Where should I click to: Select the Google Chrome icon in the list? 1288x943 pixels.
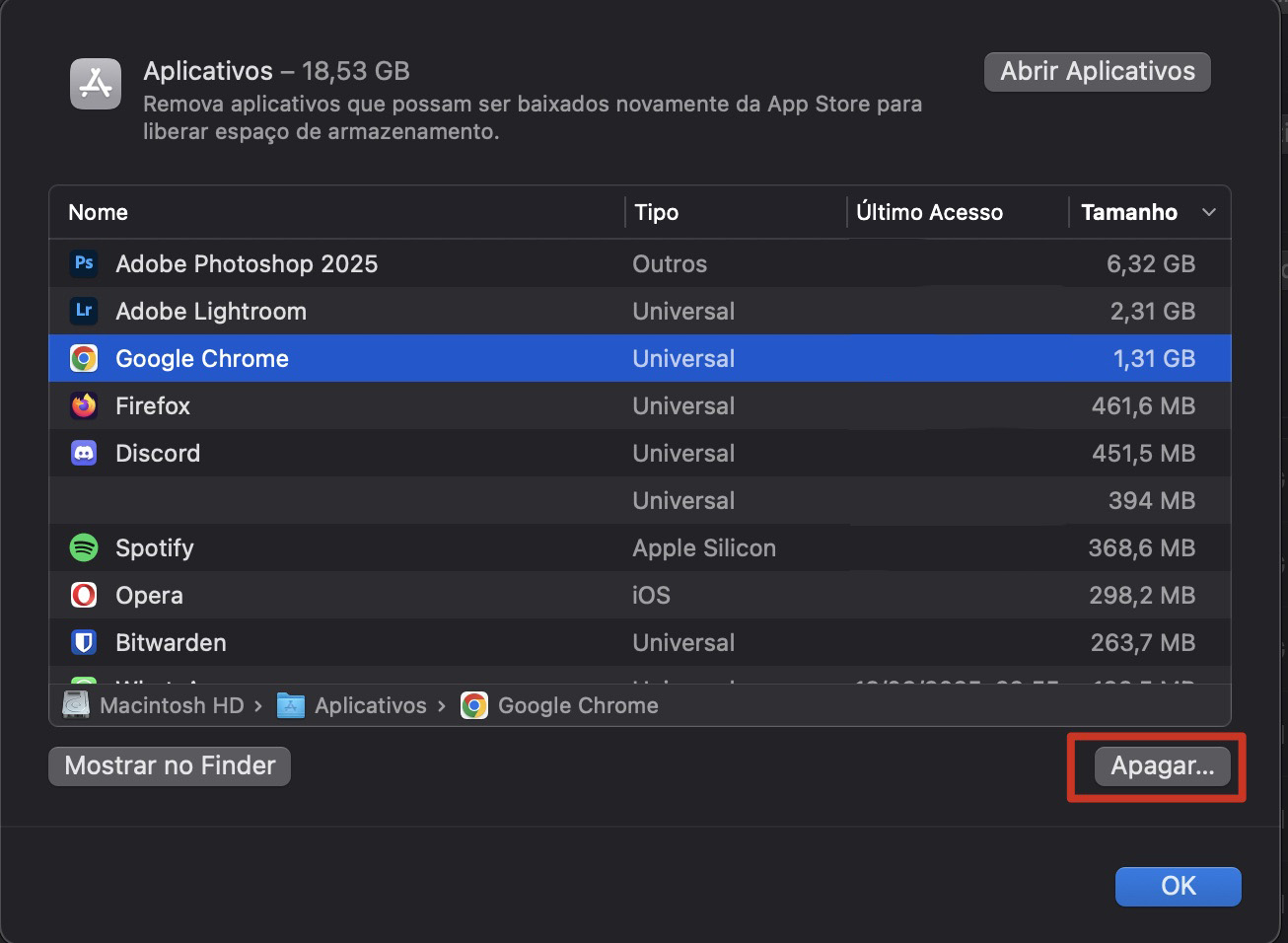84,358
